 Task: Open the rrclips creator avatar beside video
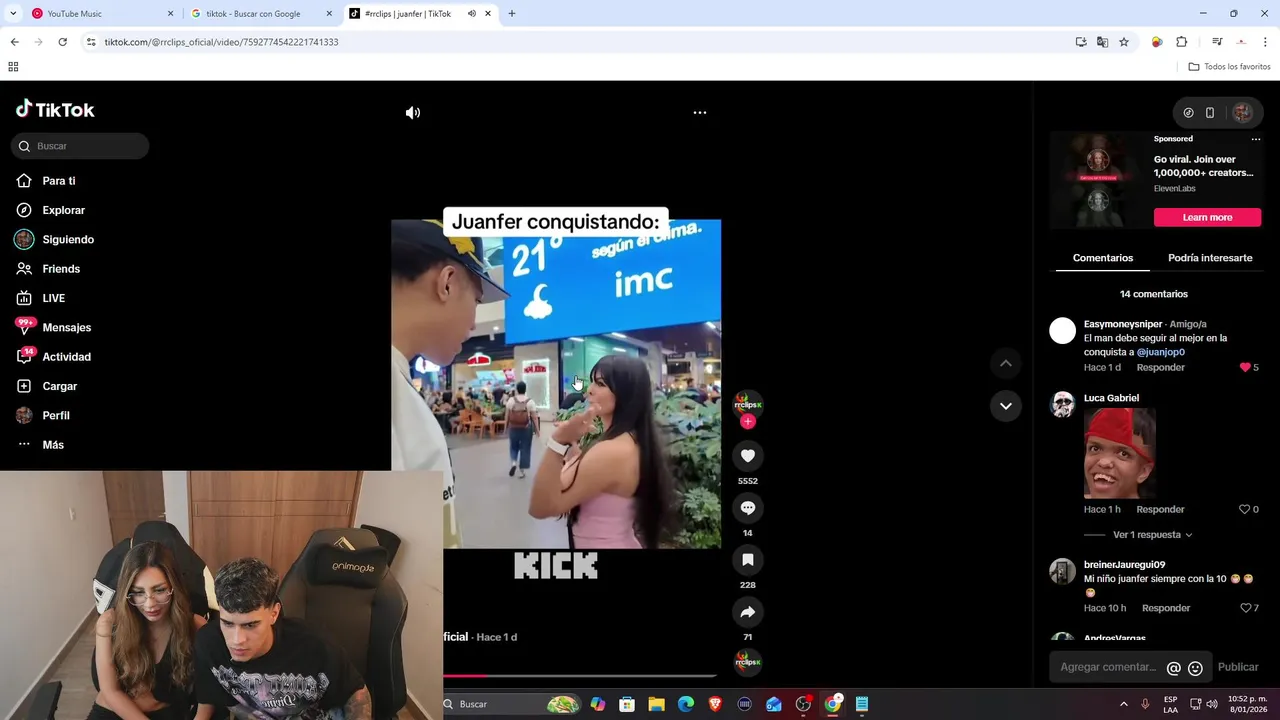[x=748, y=402]
